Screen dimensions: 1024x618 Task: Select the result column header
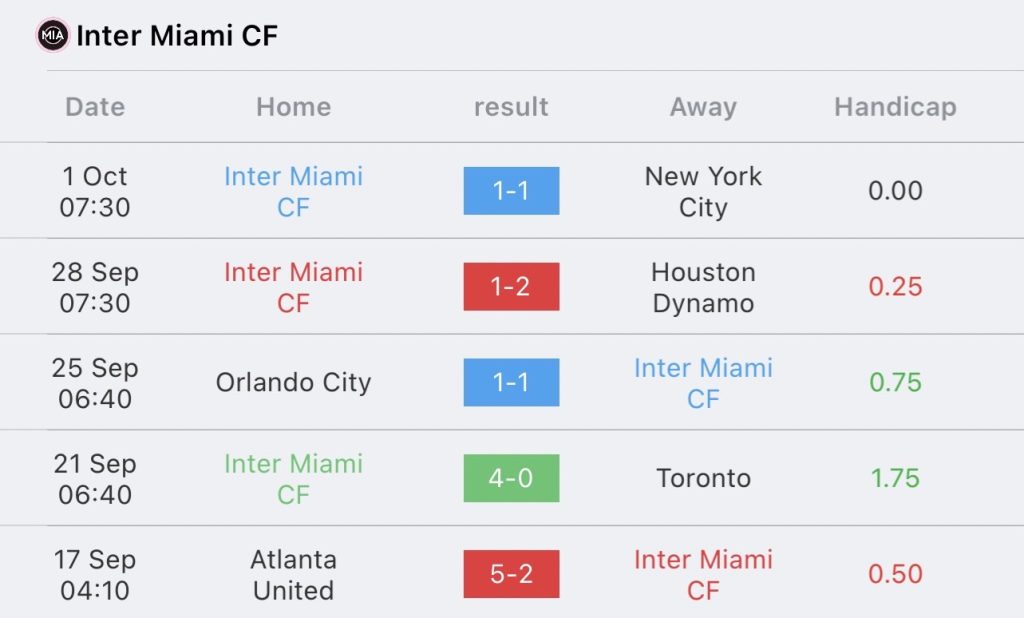tap(511, 106)
